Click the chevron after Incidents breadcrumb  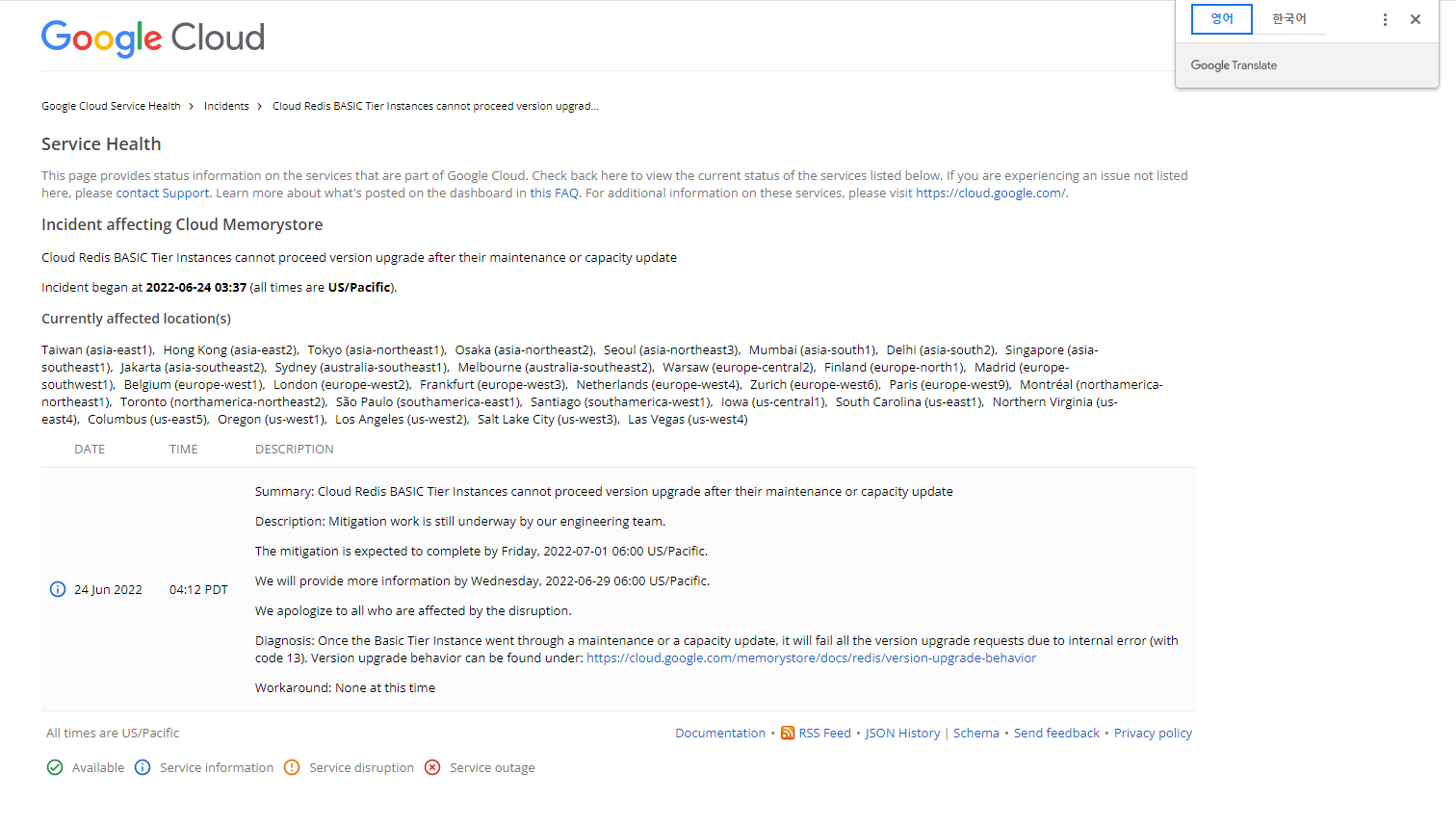tap(260, 106)
